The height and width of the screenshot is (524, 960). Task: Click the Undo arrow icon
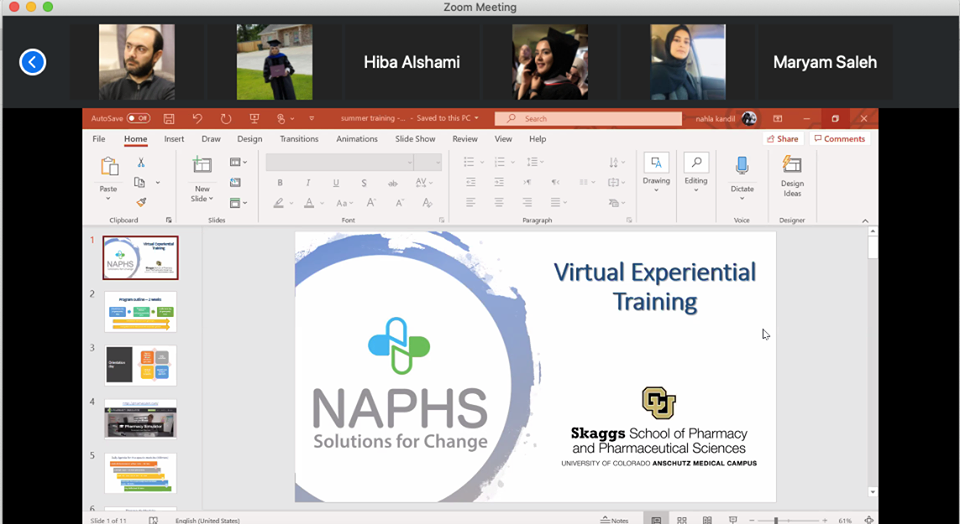point(197,118)
